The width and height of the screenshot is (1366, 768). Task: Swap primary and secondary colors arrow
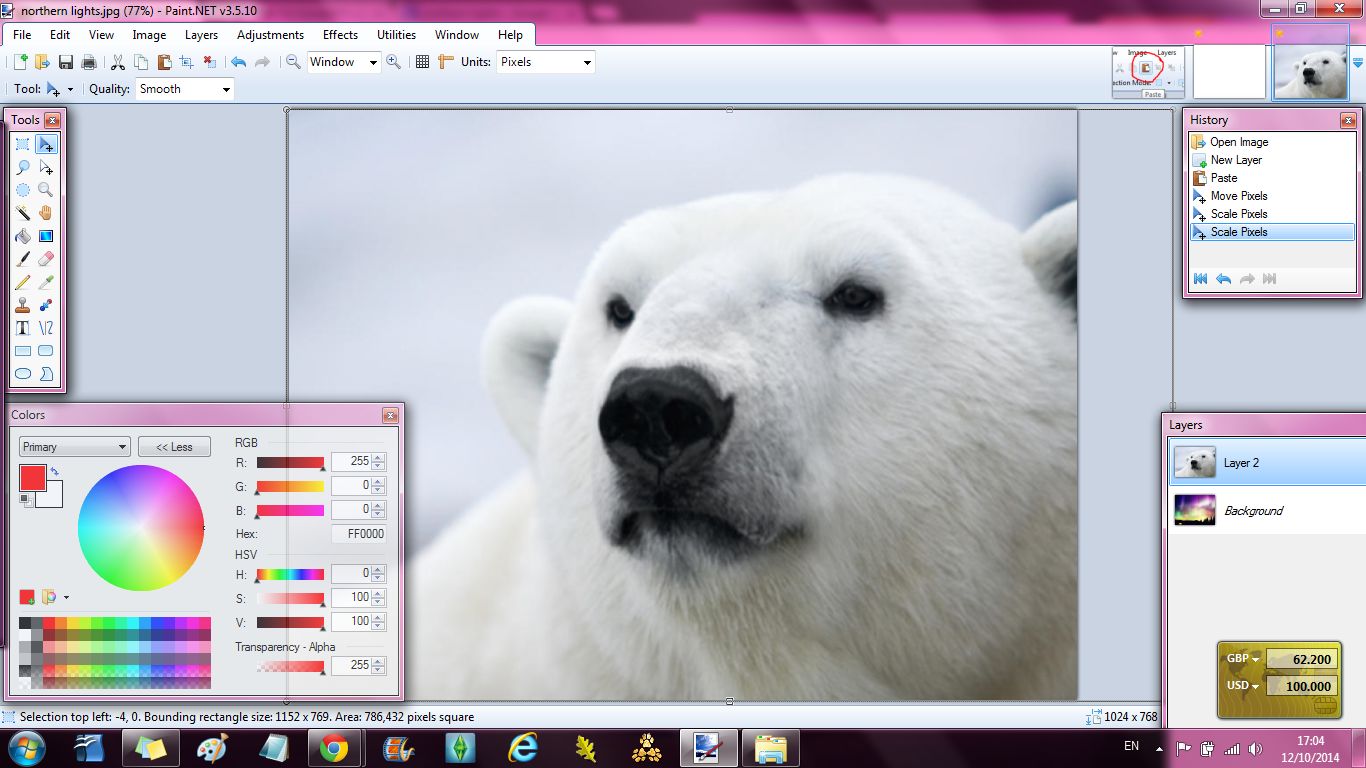click(x=54, y=470)
